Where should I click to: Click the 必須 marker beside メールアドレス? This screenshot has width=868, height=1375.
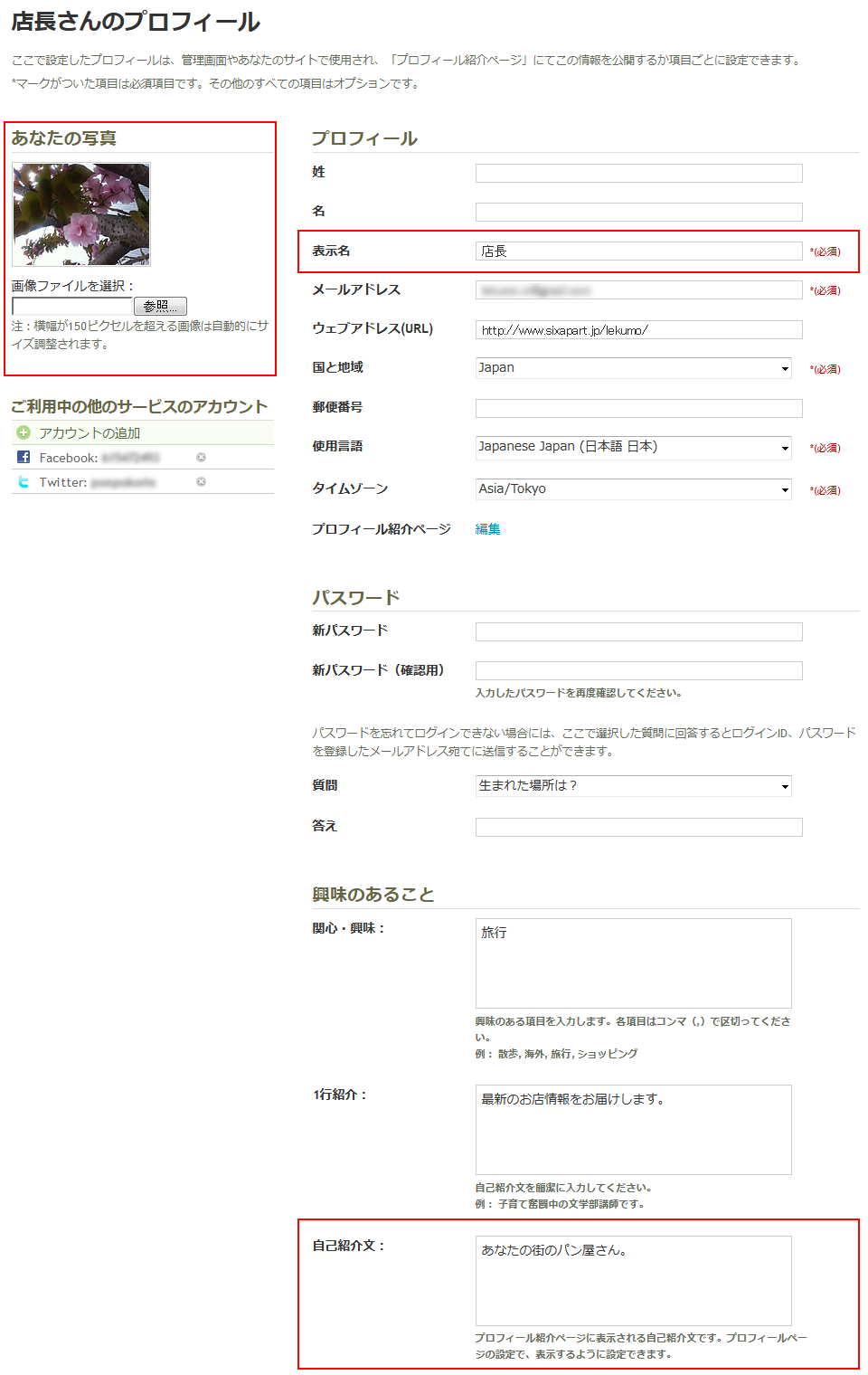[826, 290]
